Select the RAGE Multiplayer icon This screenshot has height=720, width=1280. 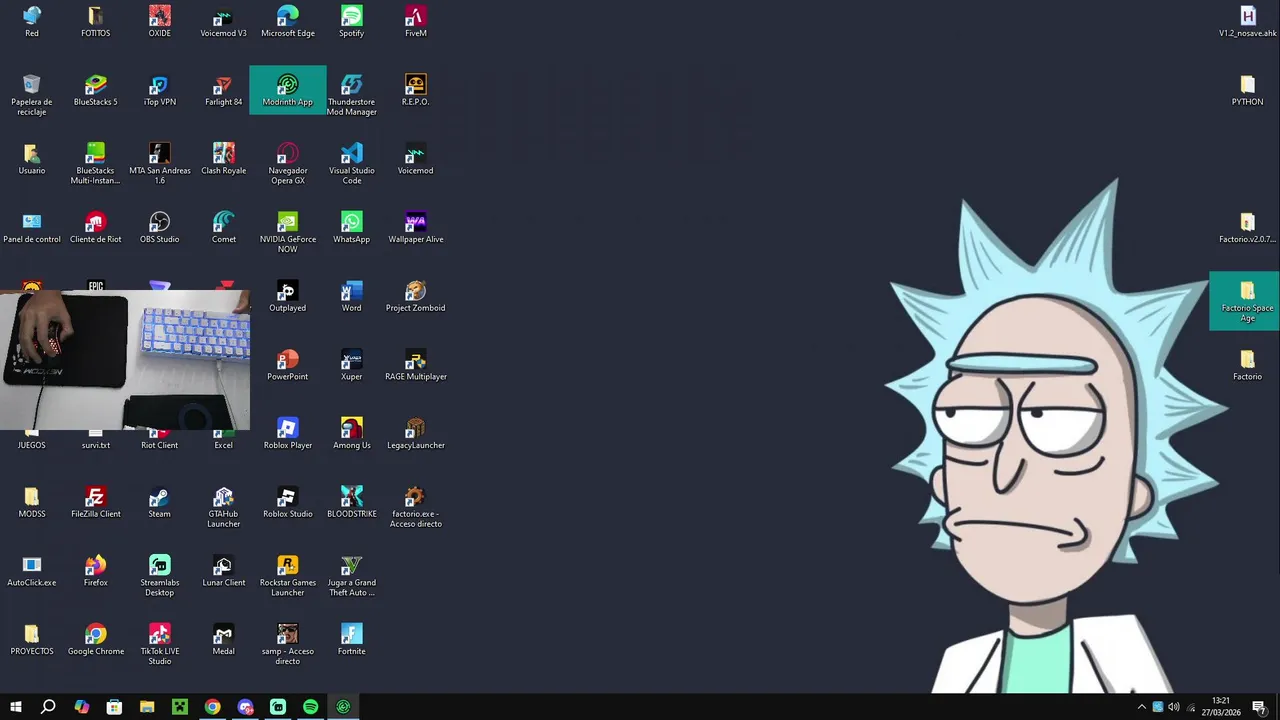tap(416, 366)
